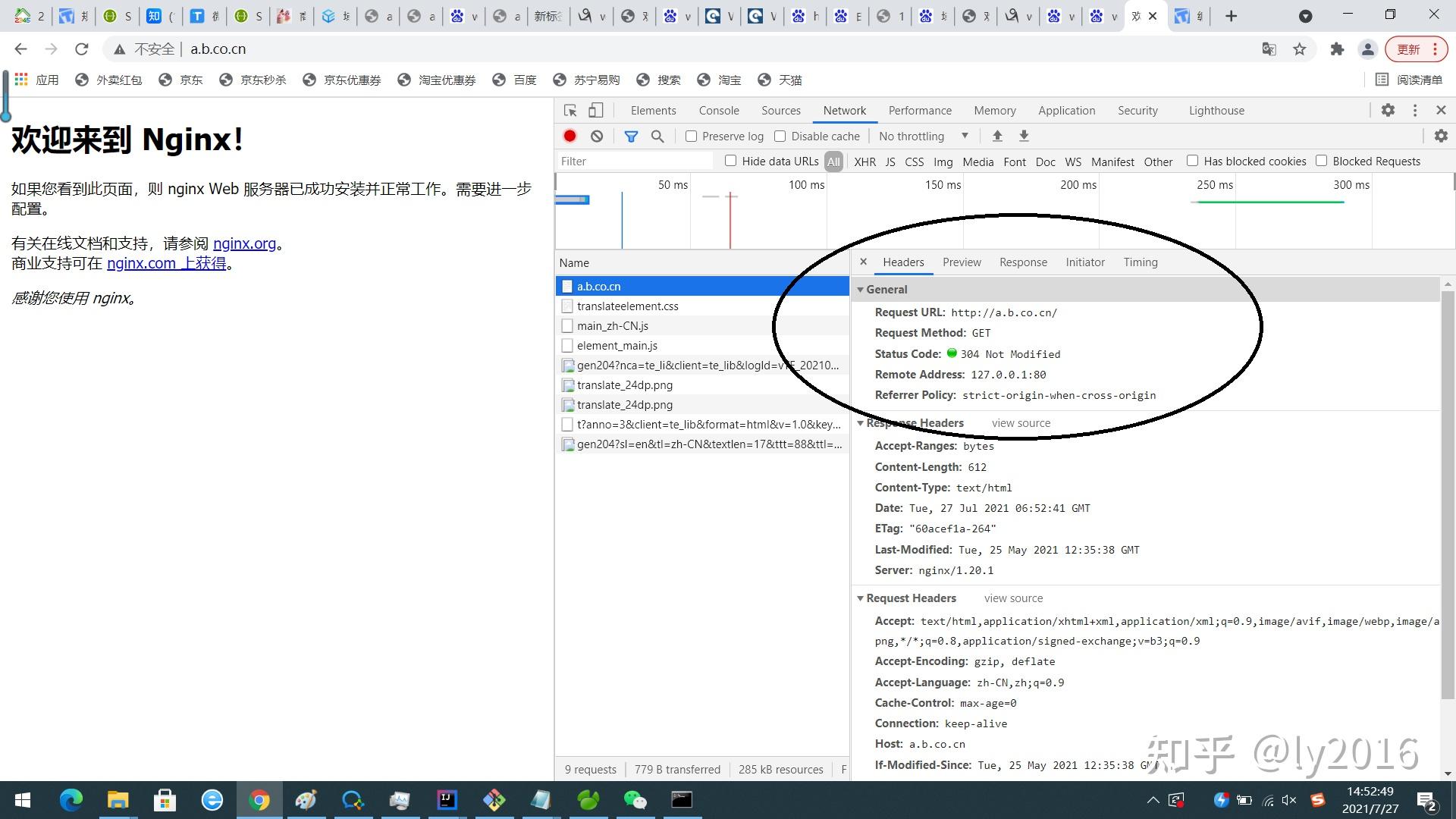This screenshot has width=1456, height=819.
Task: Enable the Disable cache checkbox
Action: point(780,136)
